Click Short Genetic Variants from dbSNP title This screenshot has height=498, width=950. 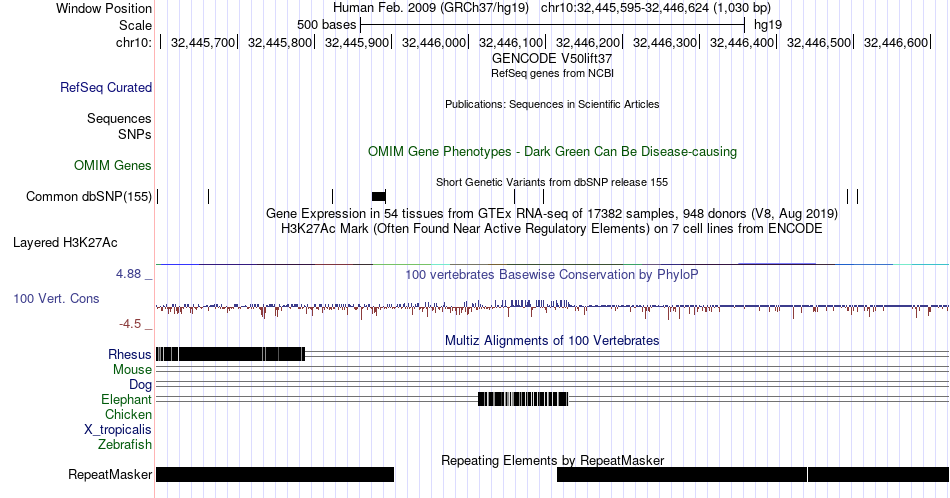[552, 182]
